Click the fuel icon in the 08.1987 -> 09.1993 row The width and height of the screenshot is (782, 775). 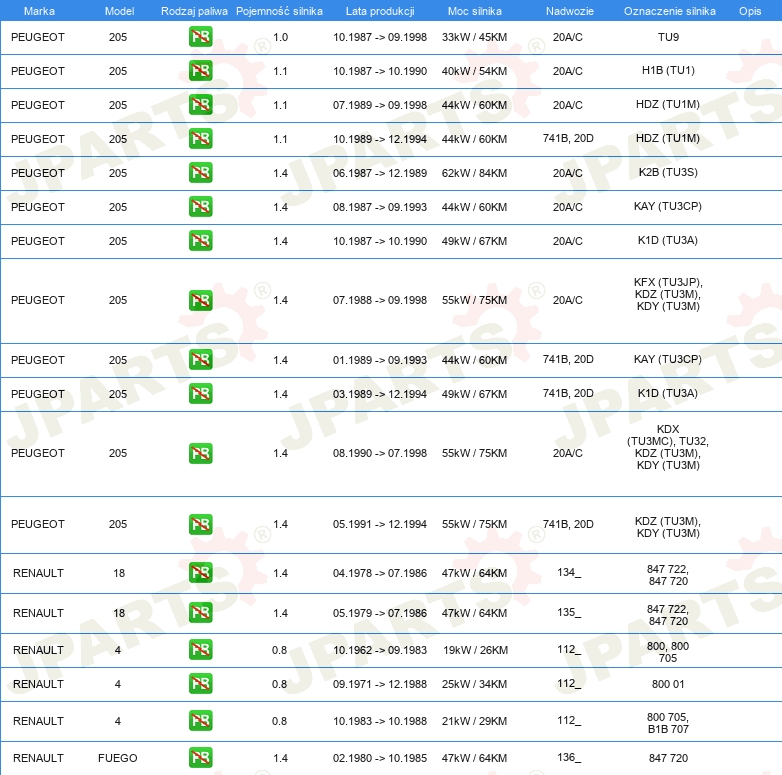200,206
